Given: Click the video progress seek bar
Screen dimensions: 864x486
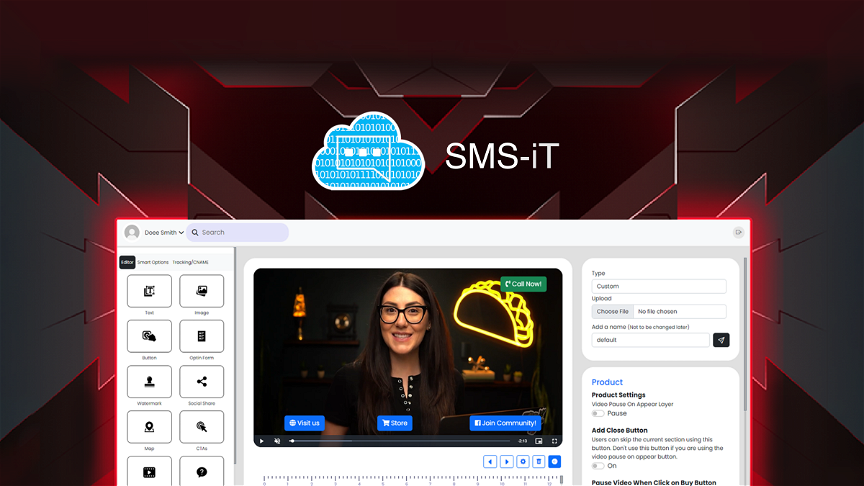Looking at the screenshot, I should pos(400,441).
